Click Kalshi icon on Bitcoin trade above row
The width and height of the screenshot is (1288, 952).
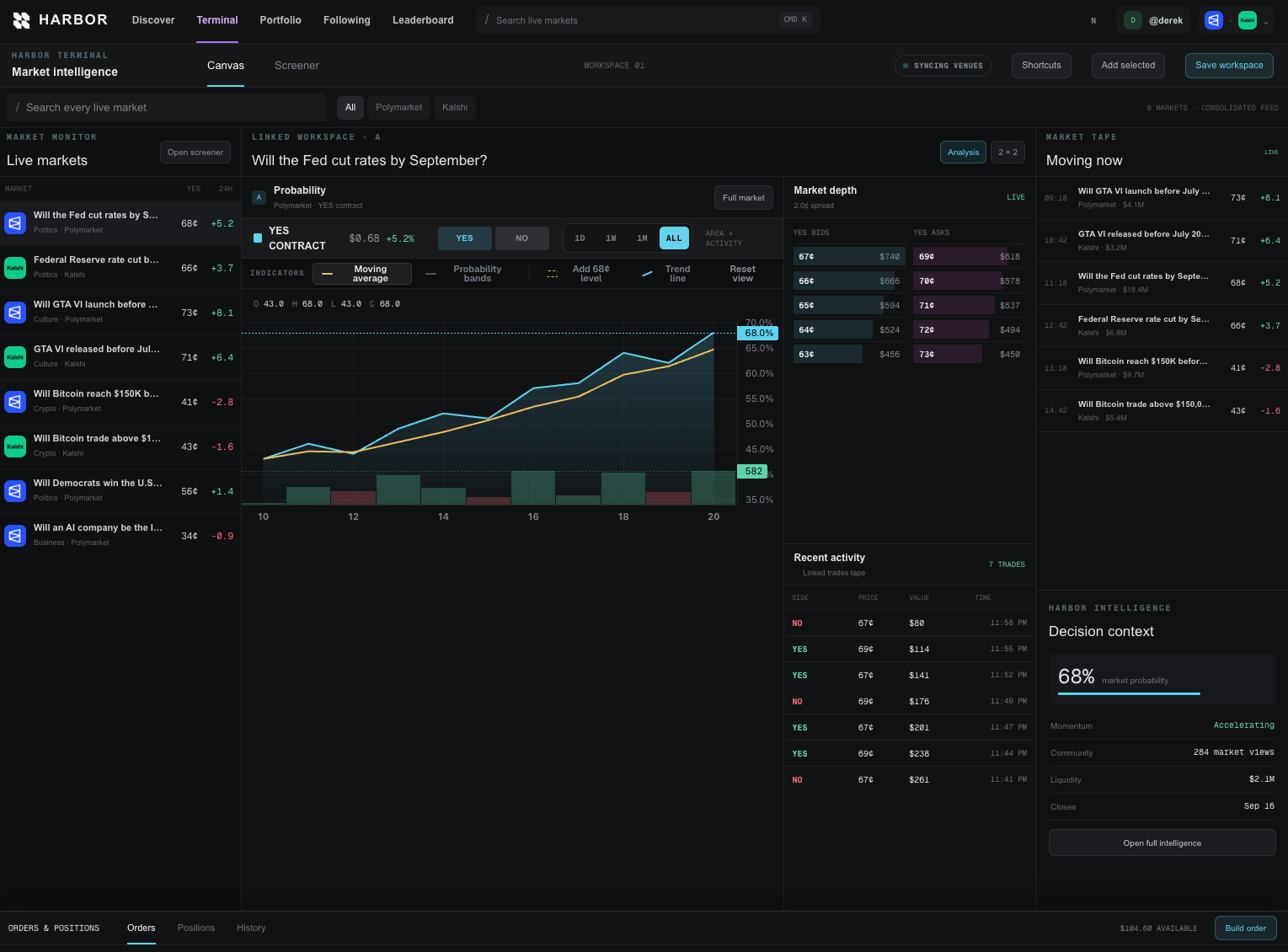pyautogui.click(x=15, y=447)
